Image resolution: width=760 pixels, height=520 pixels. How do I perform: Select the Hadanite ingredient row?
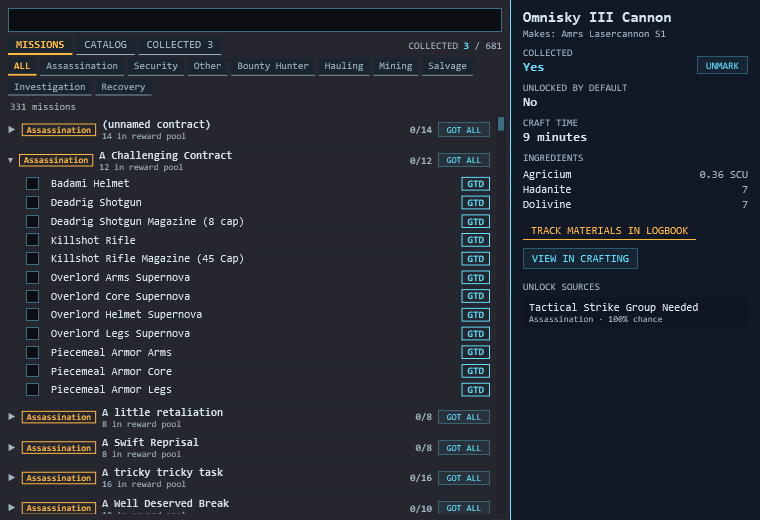click(635, 189)
